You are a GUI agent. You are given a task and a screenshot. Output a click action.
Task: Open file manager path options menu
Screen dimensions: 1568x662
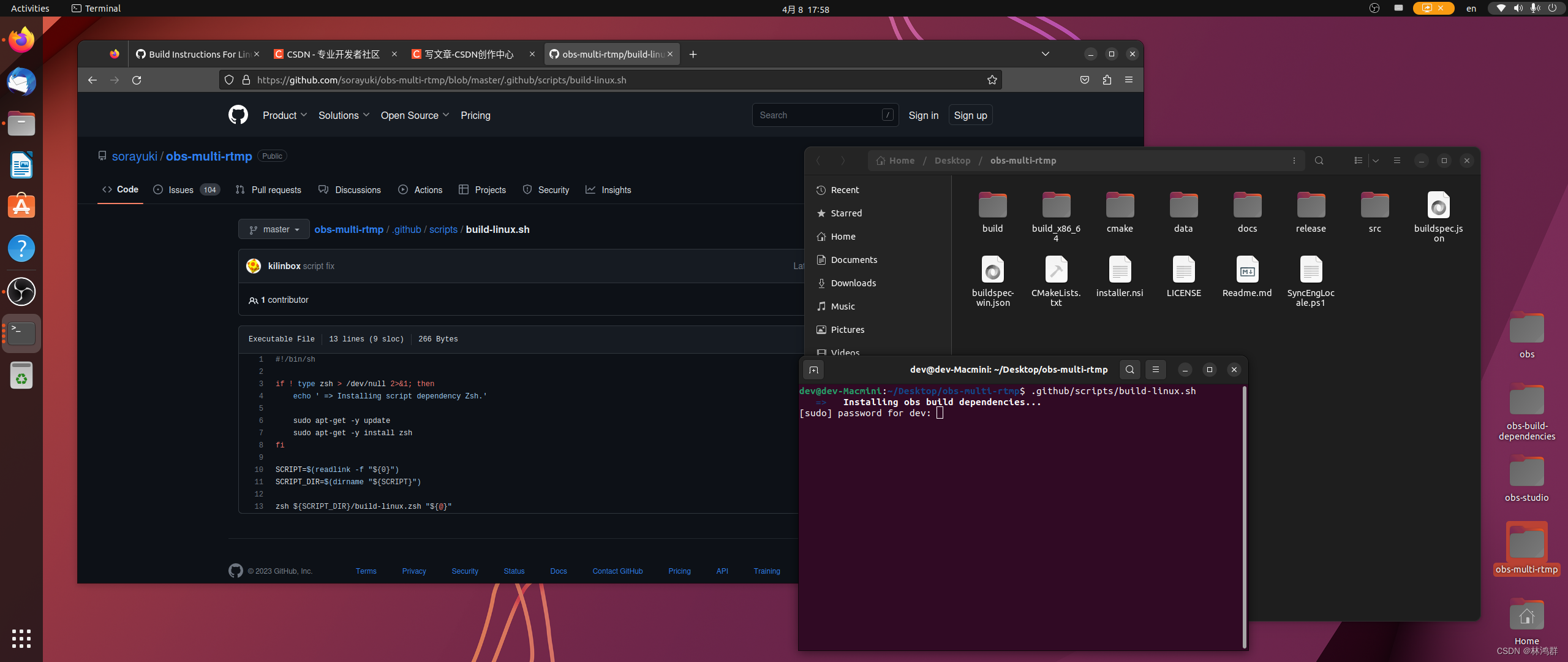tap(1294, 161)
